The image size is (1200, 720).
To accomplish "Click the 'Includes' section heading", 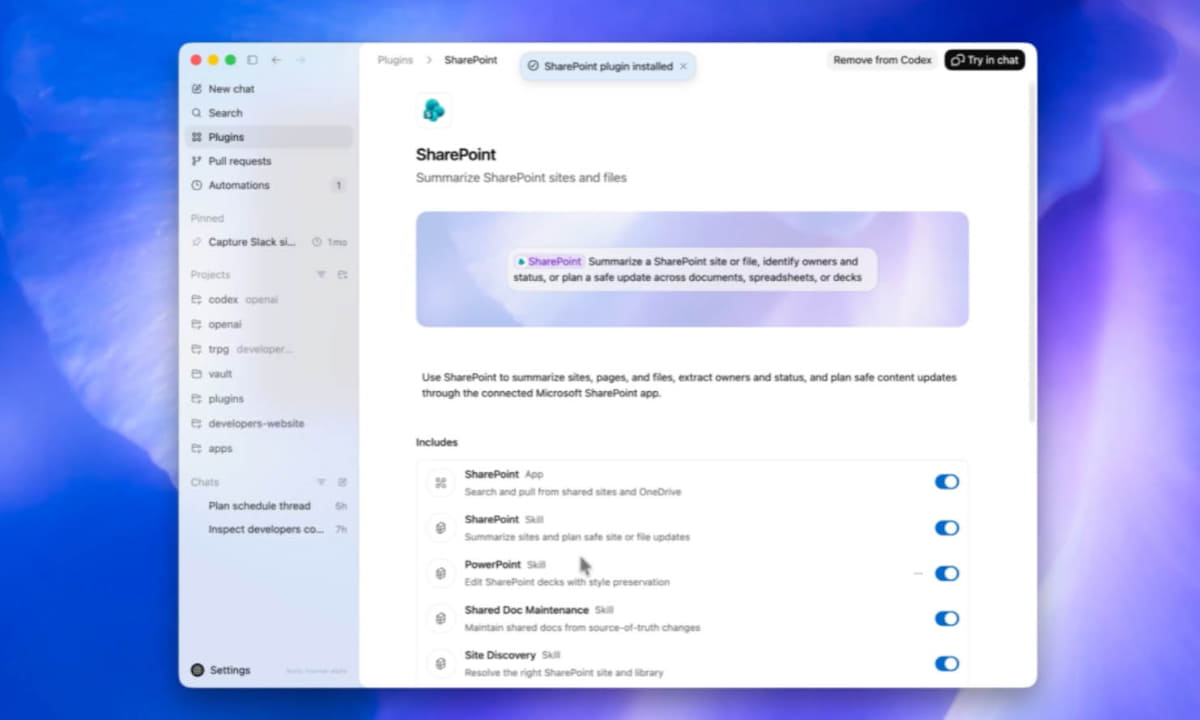I will click(x=437, y=442).
